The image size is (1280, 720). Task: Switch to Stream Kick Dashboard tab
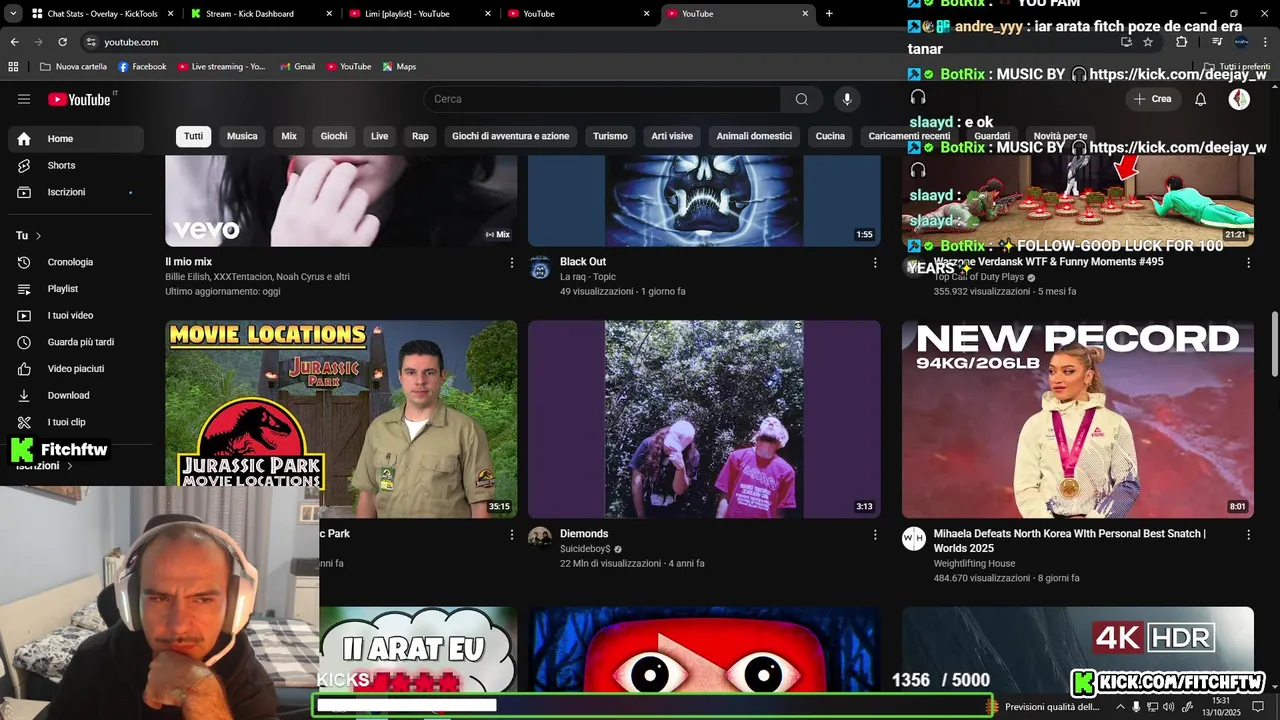[x=260, y=14]
